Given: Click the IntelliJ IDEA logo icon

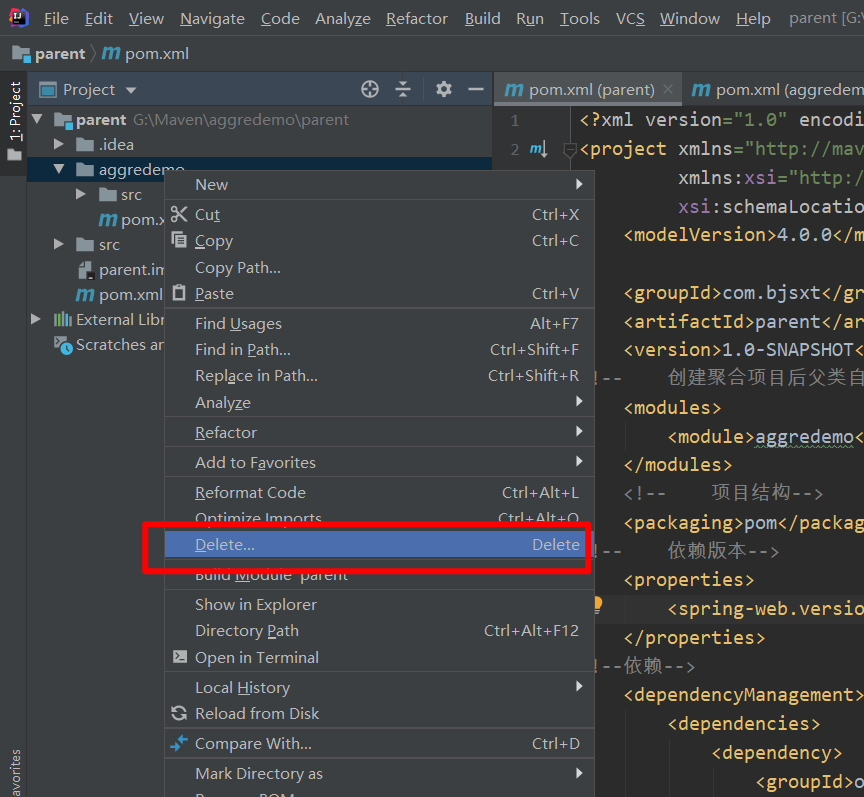Looking at the screenshot, I should coord(18,18).
